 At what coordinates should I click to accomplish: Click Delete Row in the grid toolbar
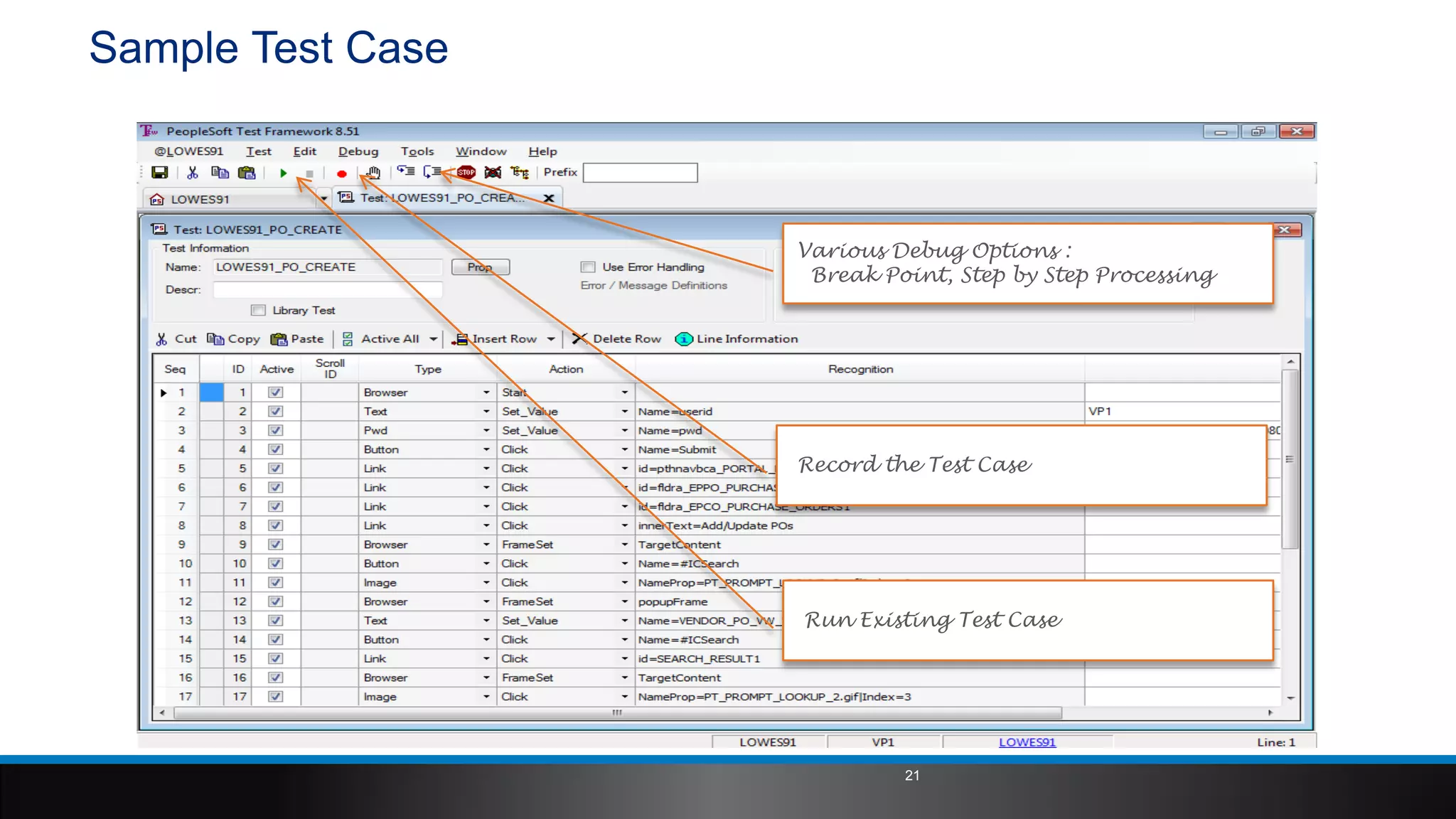[x=616, y=339]
